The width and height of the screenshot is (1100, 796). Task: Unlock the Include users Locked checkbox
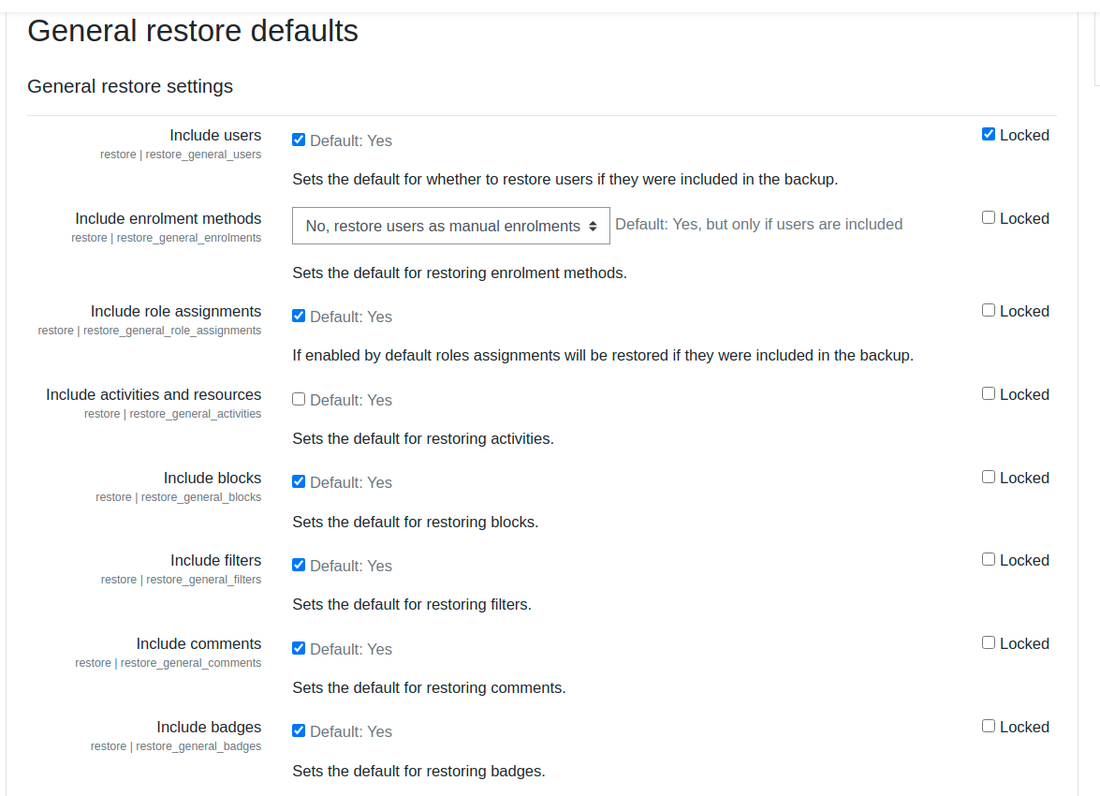(988, 134)
